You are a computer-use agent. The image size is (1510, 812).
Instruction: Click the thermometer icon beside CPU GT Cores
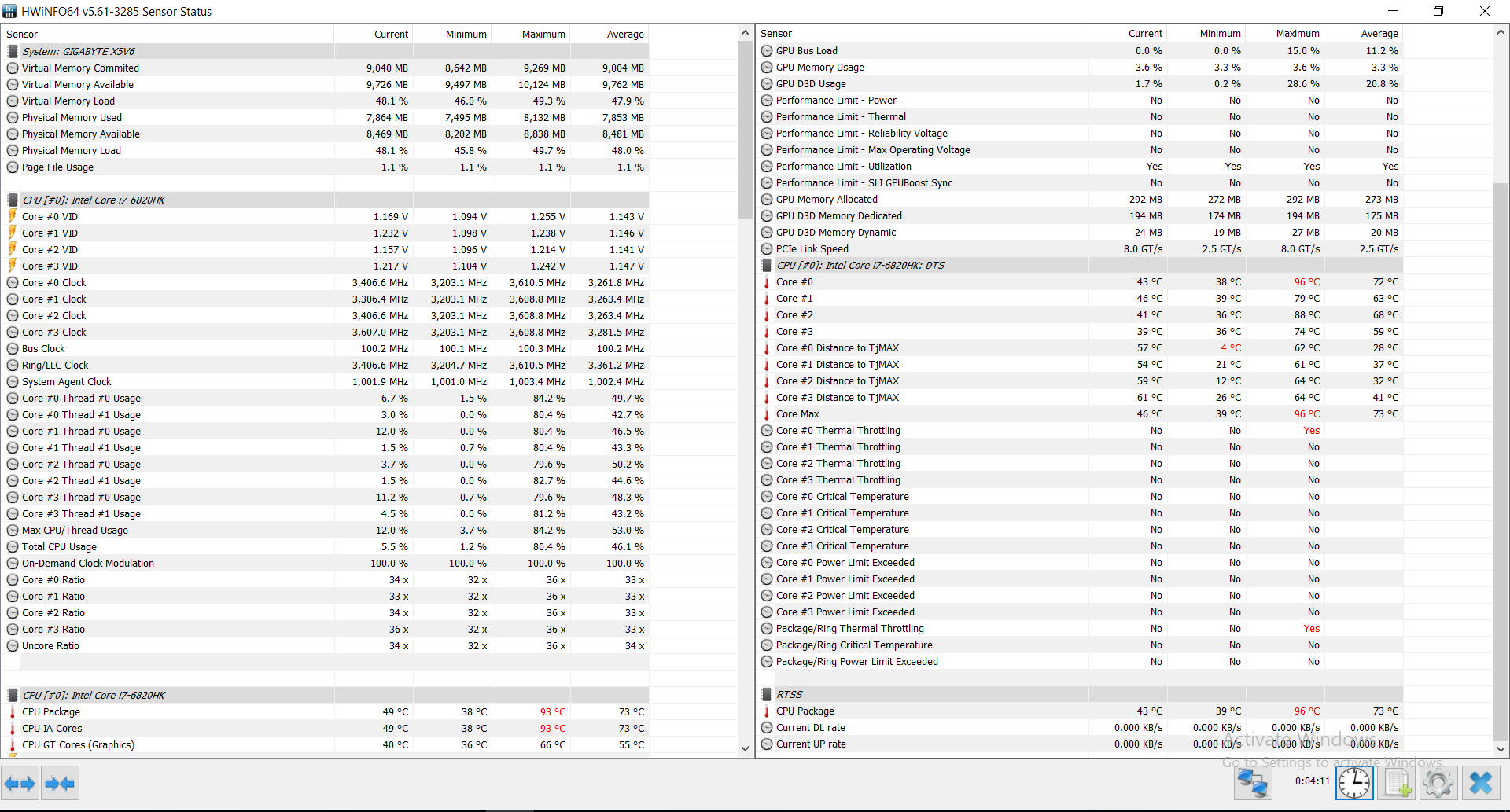13,745
